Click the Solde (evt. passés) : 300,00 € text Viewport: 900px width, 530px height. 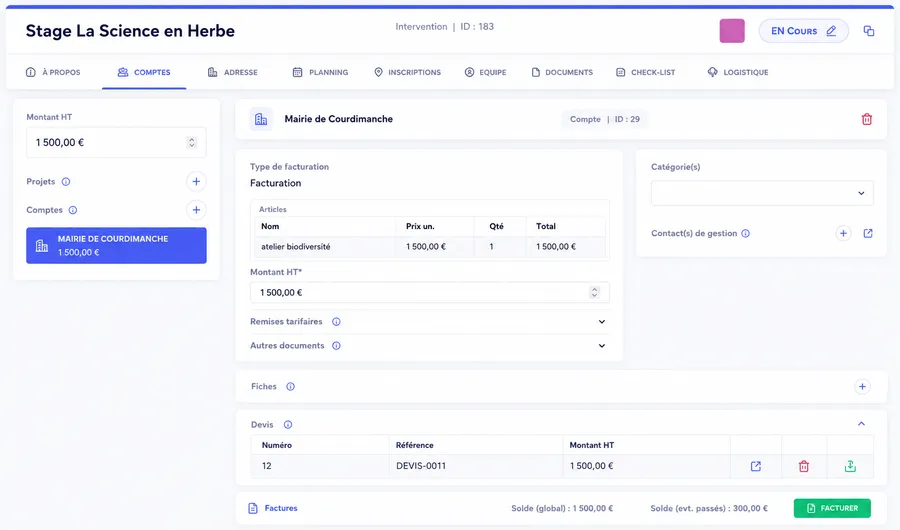[x=709, y=508]
